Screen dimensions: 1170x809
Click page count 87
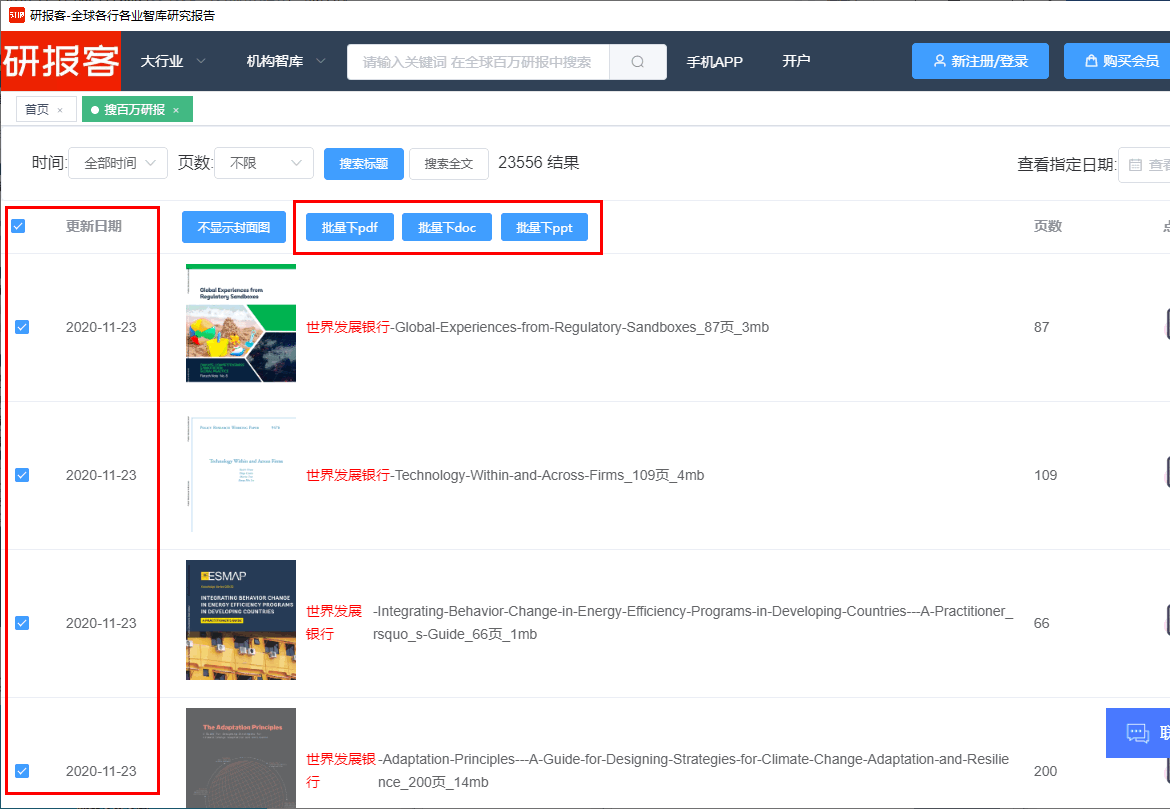1042,327
